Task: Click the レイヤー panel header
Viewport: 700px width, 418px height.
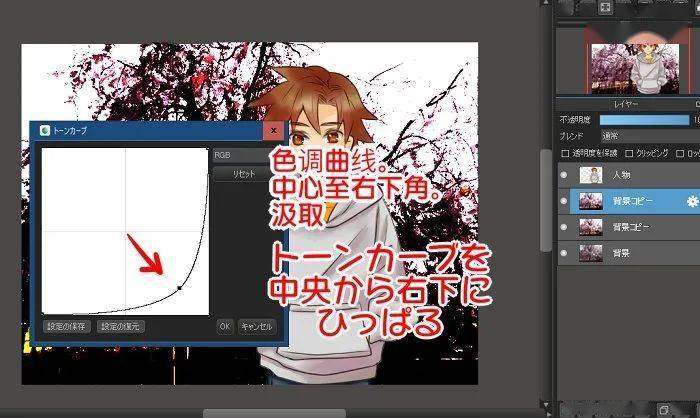Action: [628, 104]
